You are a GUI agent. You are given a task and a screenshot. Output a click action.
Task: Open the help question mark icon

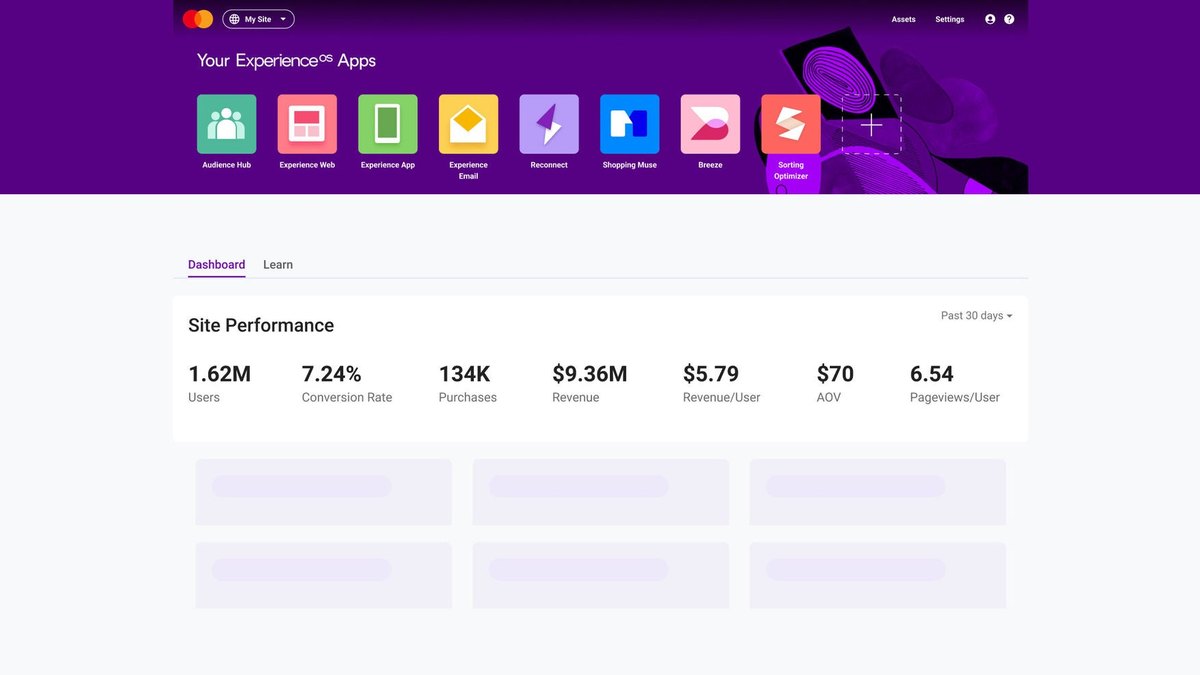point(1009,19)
